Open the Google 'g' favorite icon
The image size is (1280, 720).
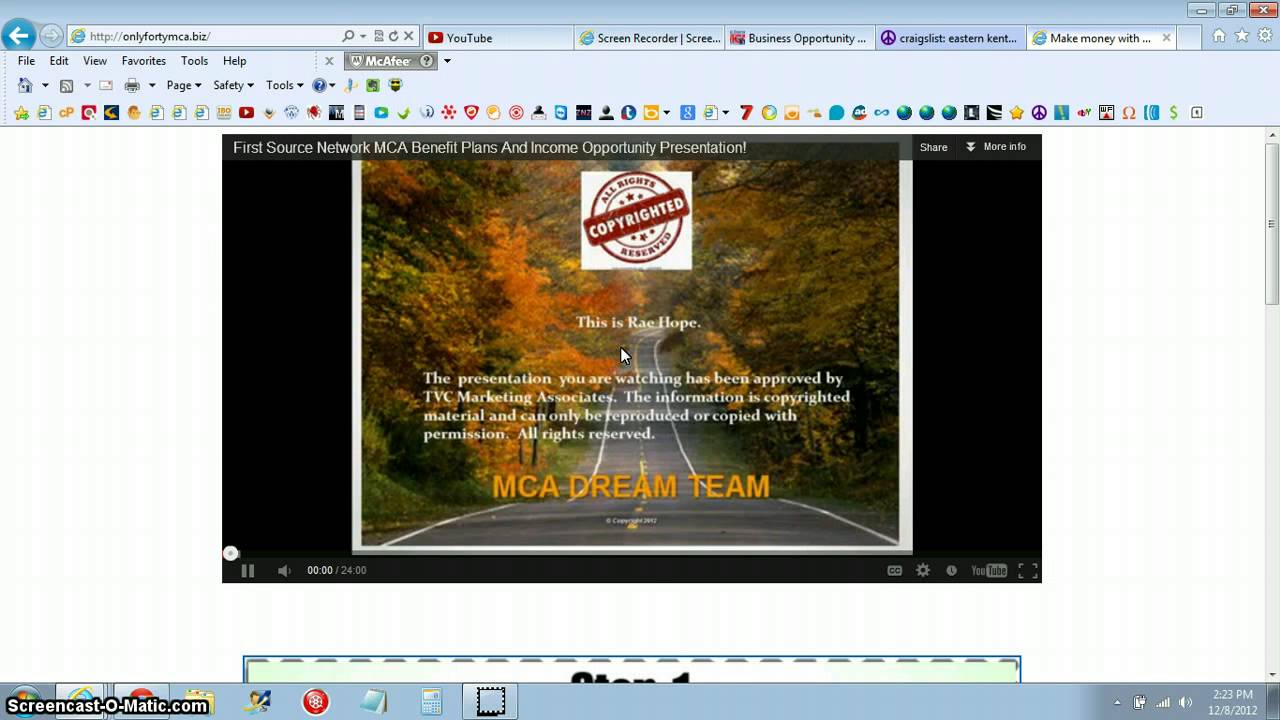687,113
